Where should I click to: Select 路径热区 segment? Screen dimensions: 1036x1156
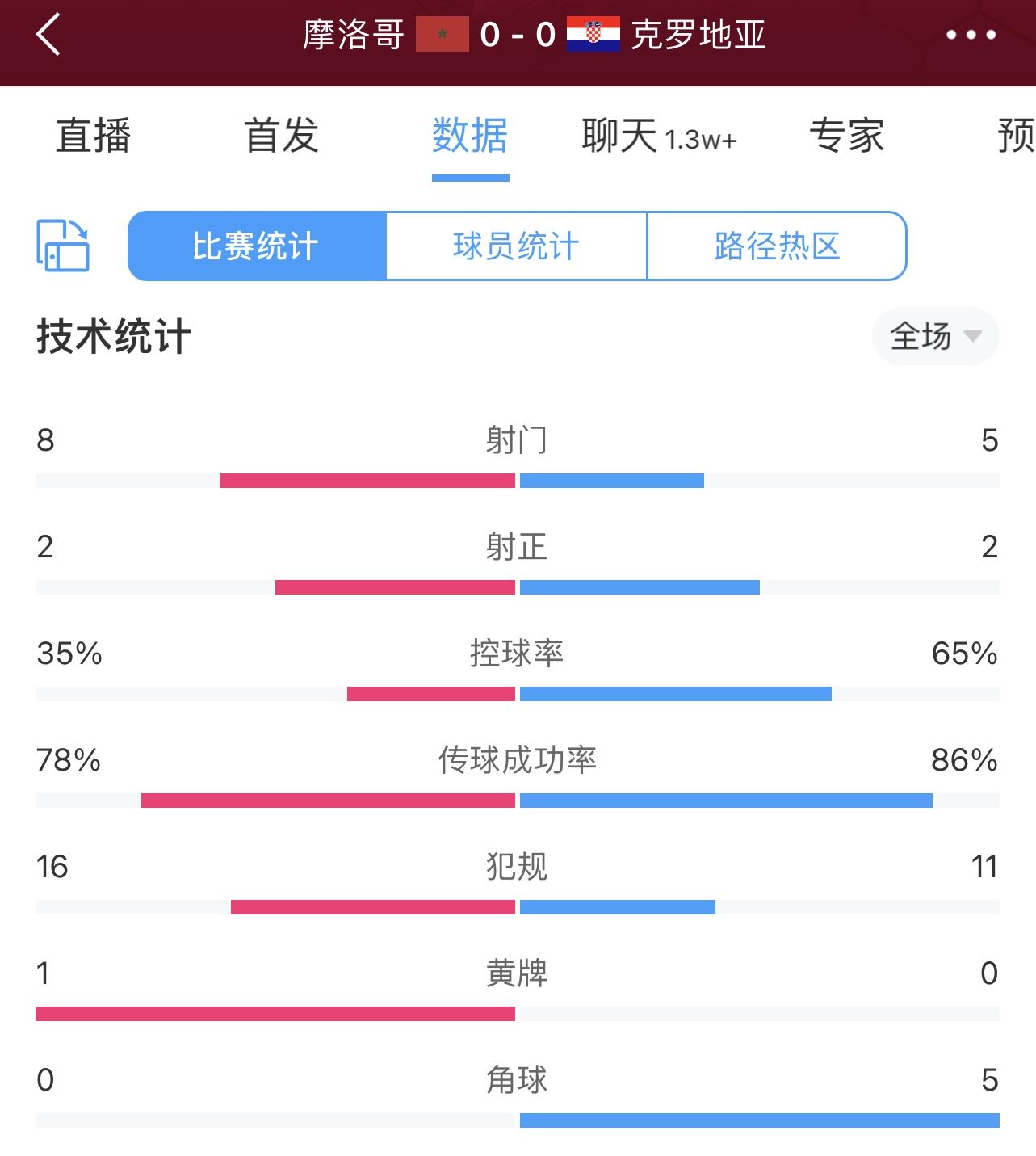click(x=777, y=246)
